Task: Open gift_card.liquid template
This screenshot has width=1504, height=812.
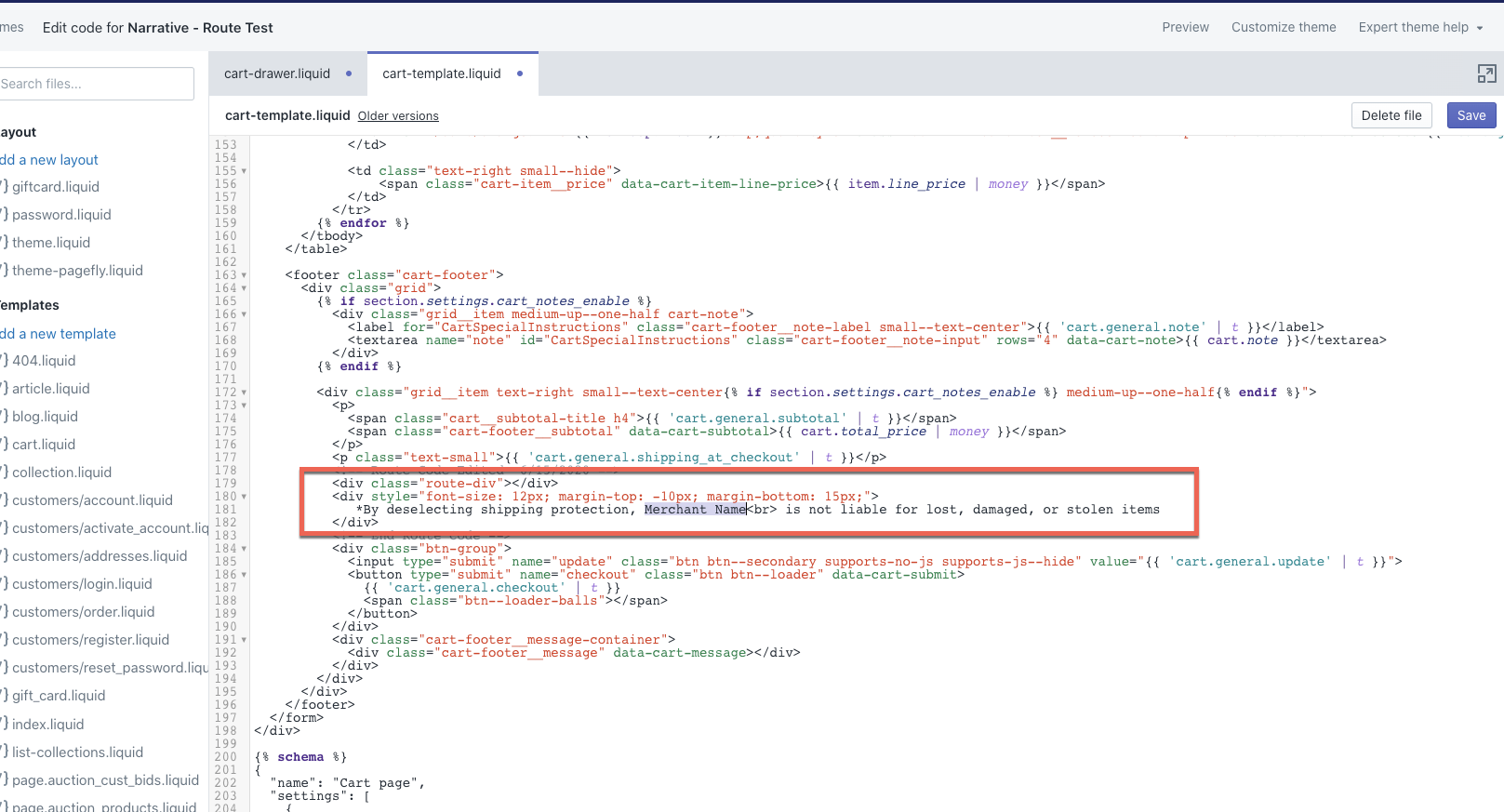Action: click(x=59, y=696)
